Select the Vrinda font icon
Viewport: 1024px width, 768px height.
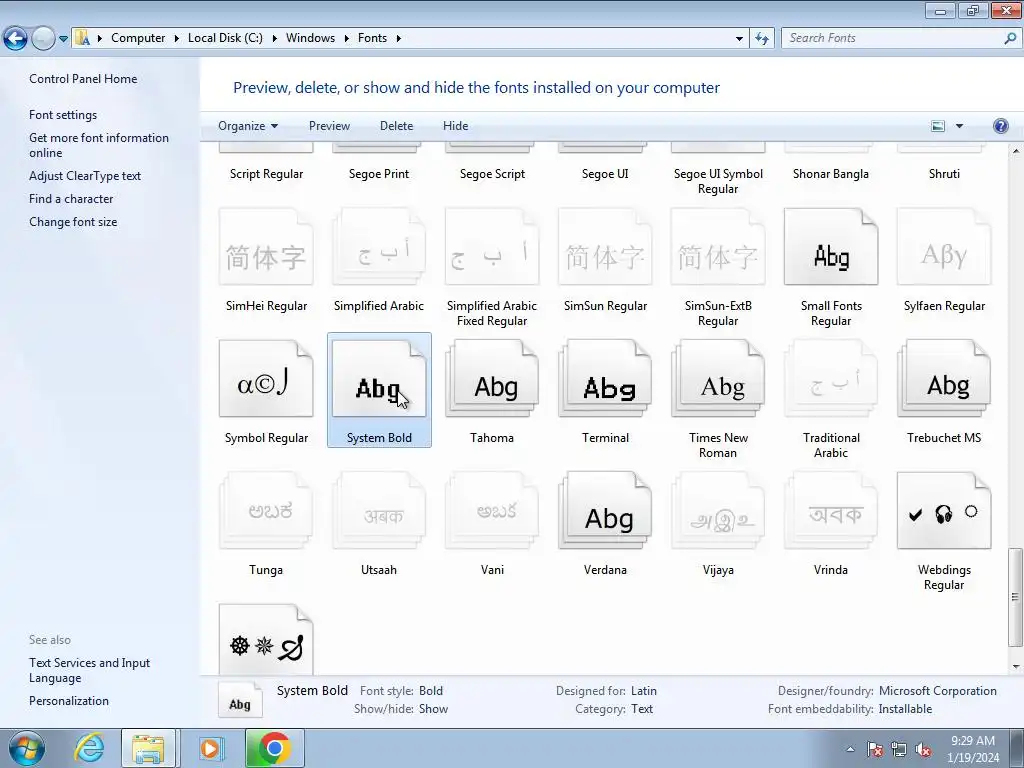coord(831,511)
